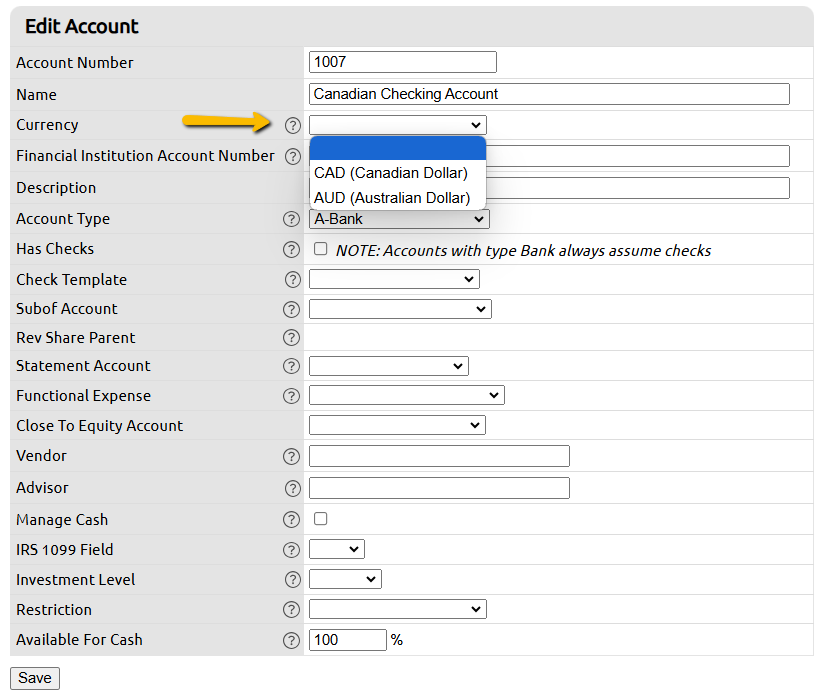Screen dimensions: 816x700
Task: Click the Account Type help icon
Action: point(291,219)
